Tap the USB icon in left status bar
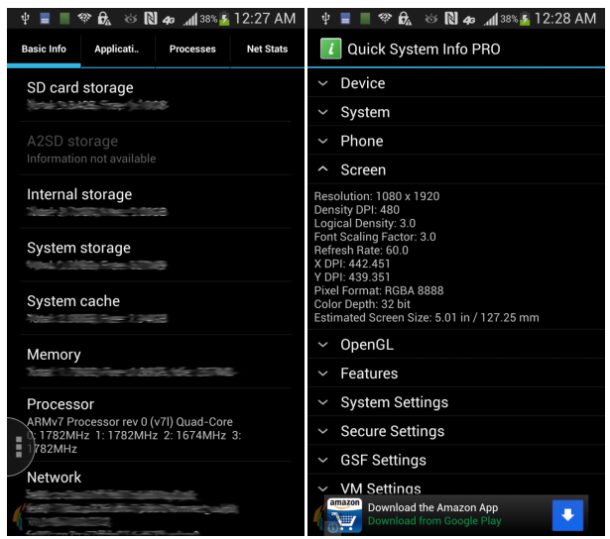 tap(19, 19)
